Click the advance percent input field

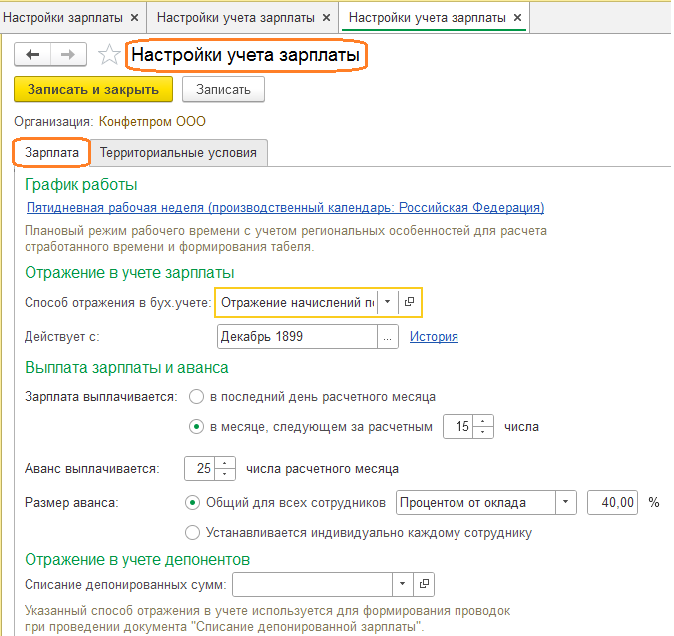pyautogui.click(x=612, y=502)
